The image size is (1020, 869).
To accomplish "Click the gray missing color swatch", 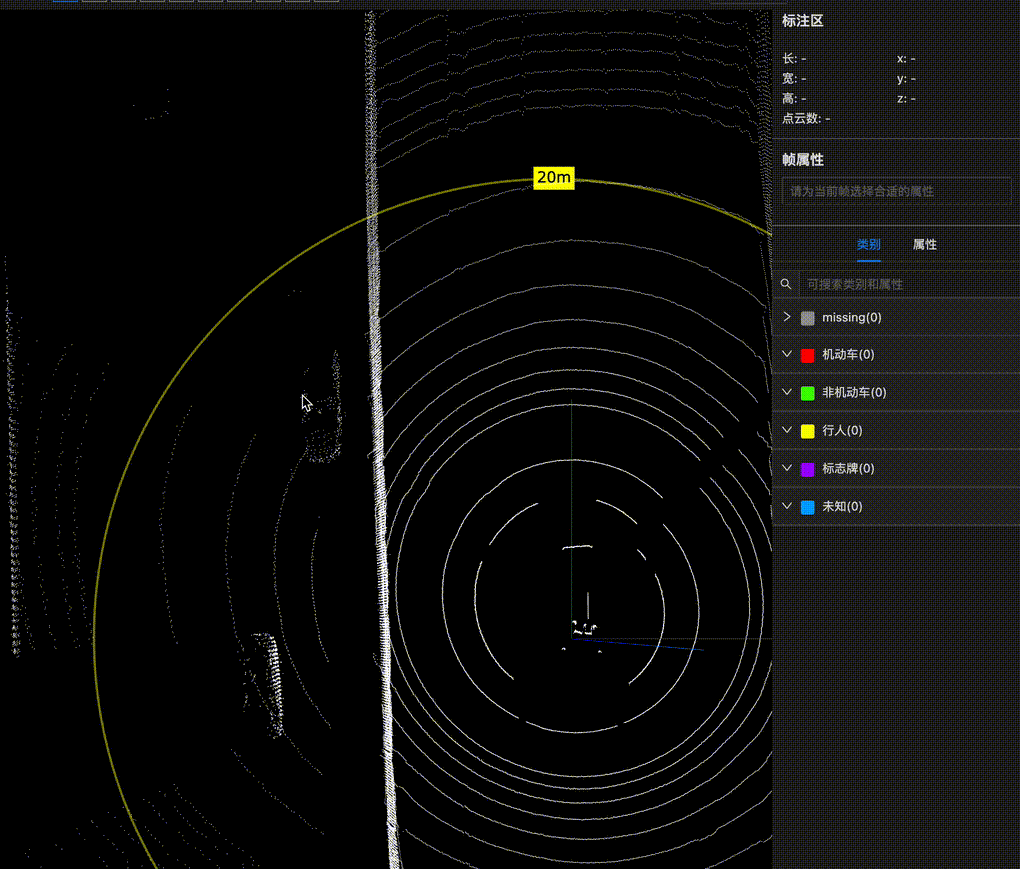I will [807, 318].
